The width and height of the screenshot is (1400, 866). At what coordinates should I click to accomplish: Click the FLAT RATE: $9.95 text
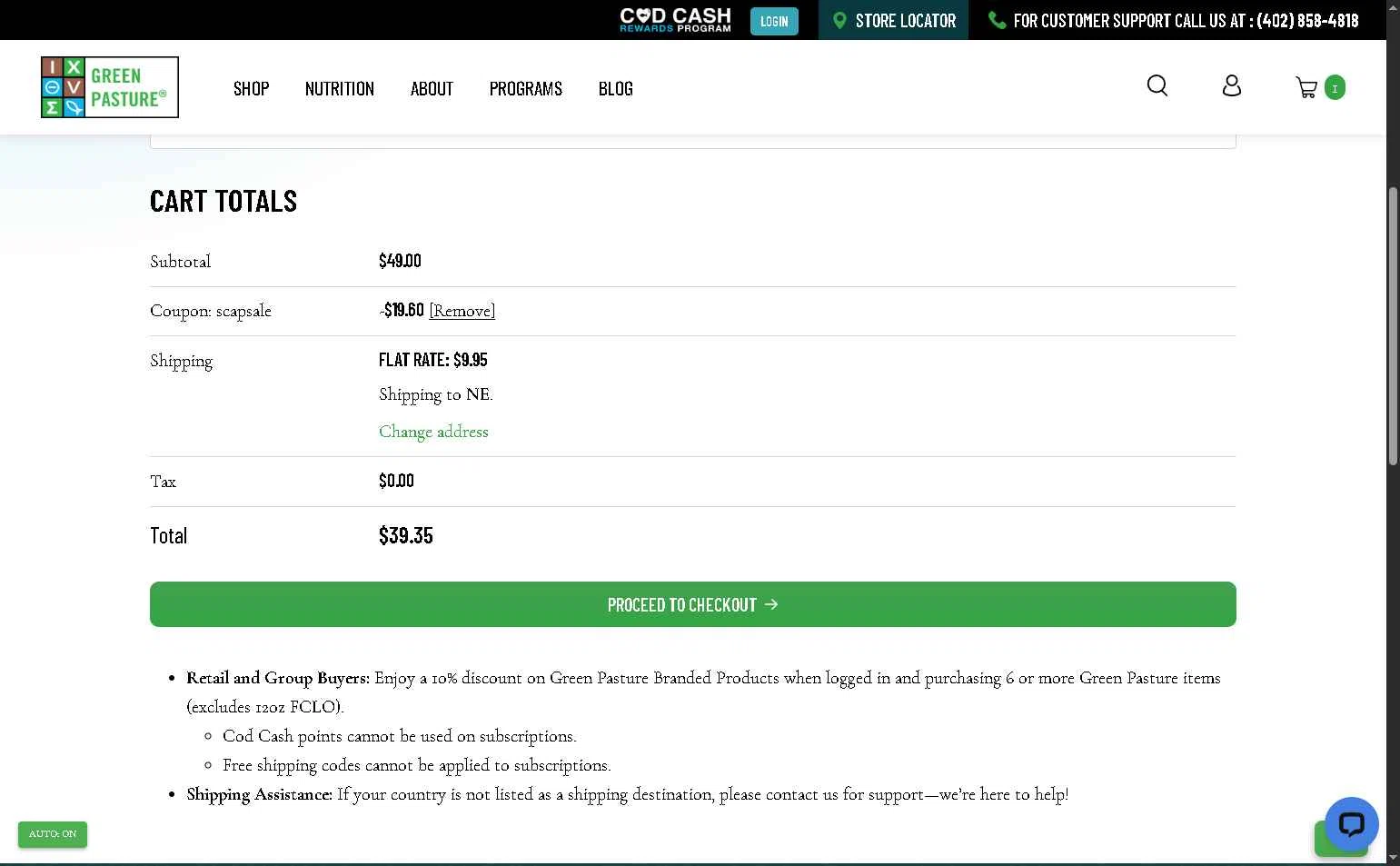tap(433, 360)
